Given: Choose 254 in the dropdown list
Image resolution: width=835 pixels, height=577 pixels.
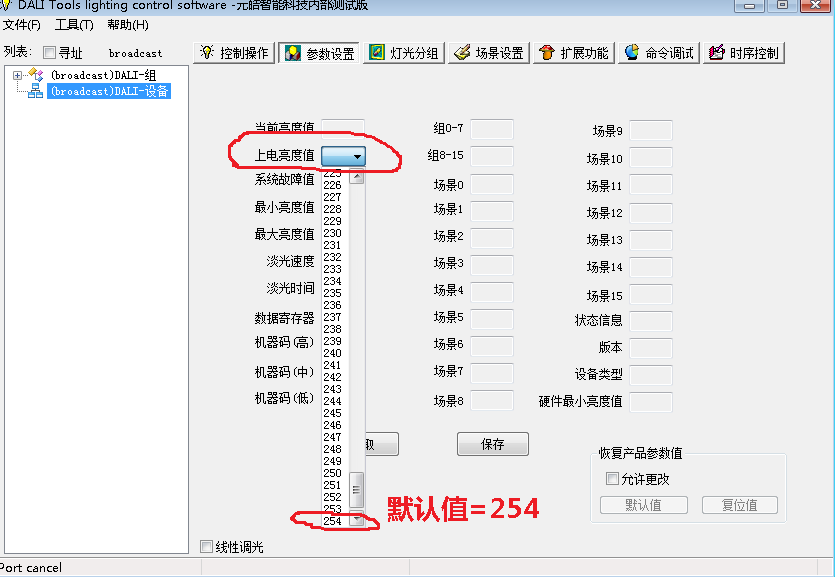Looking at the screenshot, I should click(x=332, y=521).
